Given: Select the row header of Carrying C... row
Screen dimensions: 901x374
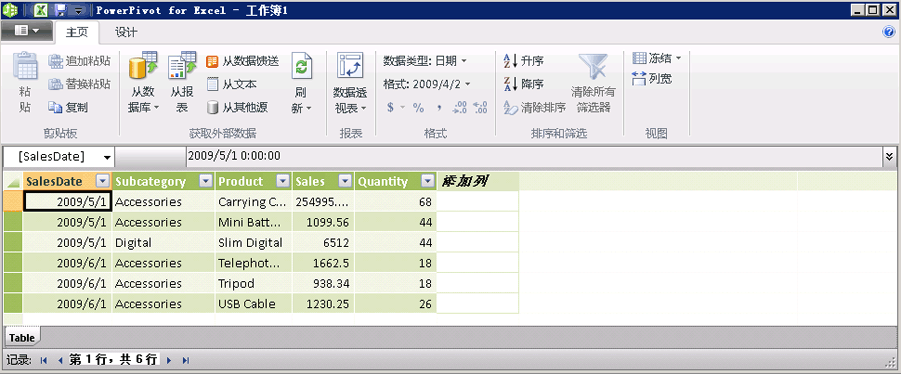Looking at the screenshot, I should coord(13,202).
